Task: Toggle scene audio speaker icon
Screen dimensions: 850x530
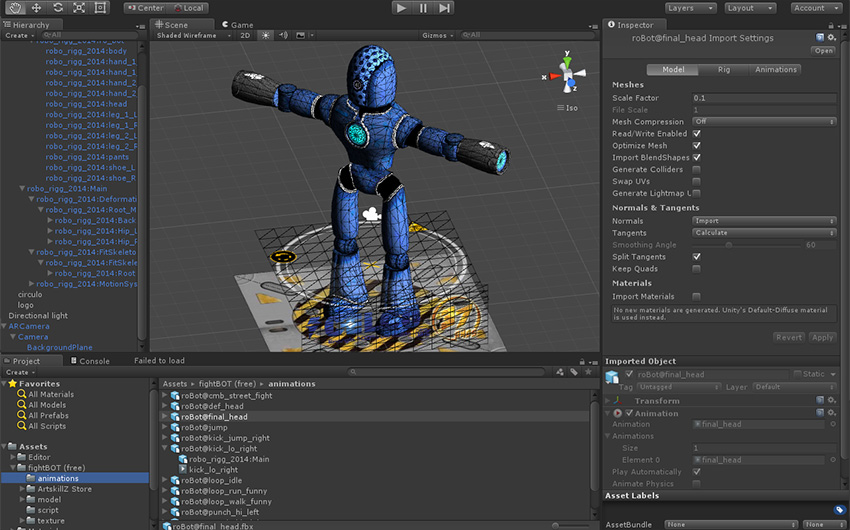Action: pos(283,35)
